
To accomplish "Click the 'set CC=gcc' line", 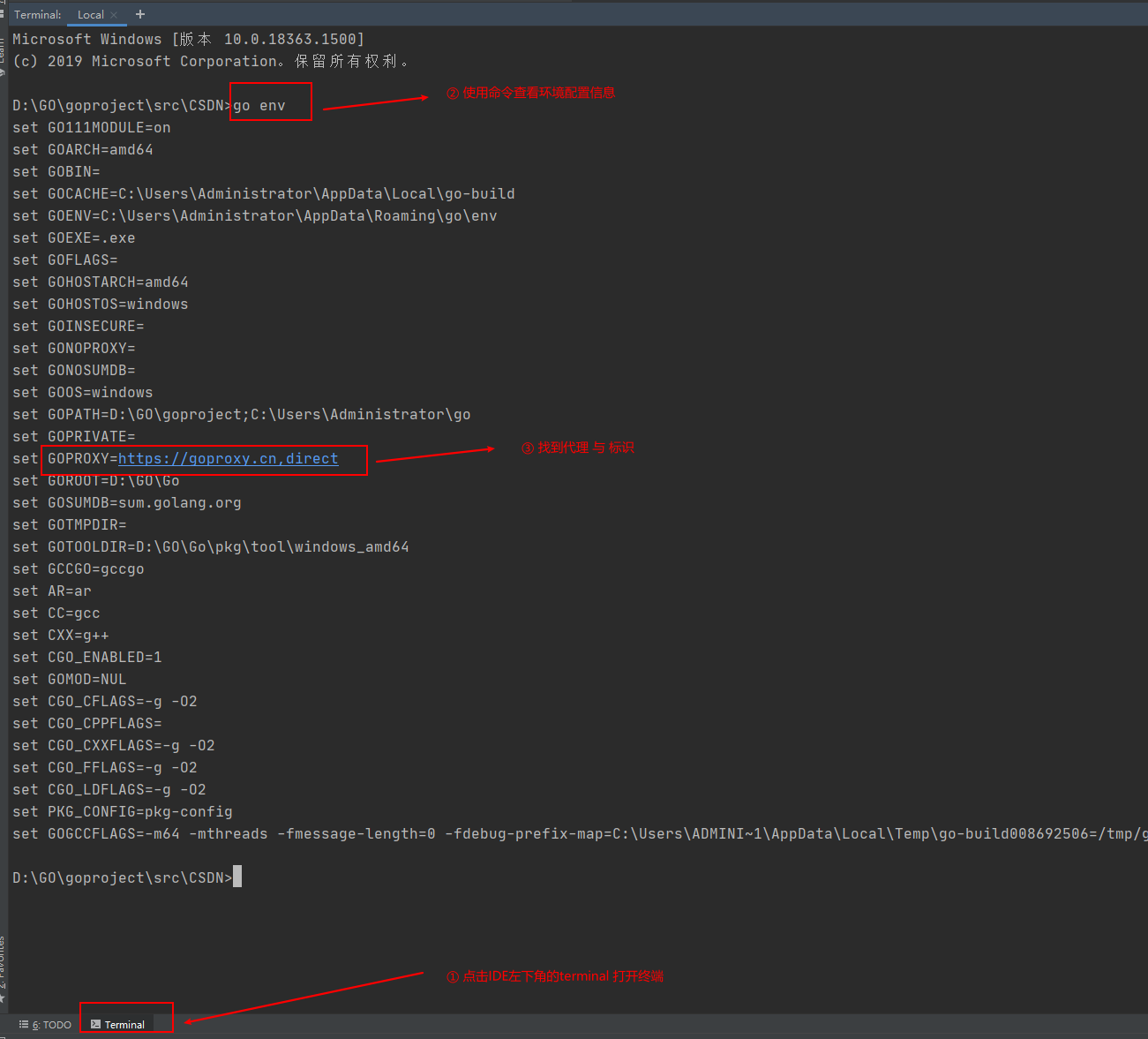I will (x=56, y=614).
